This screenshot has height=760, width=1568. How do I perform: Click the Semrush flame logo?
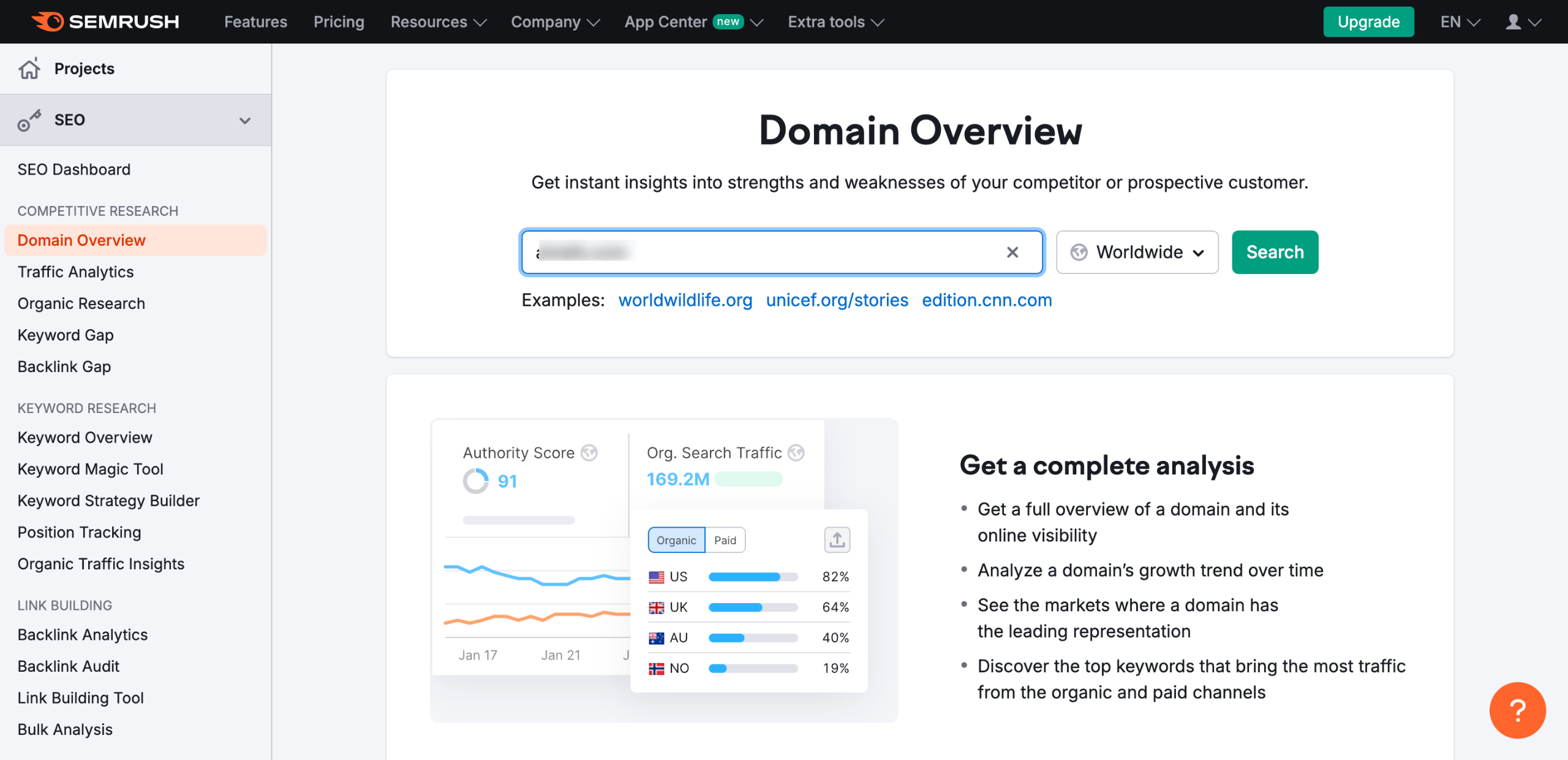click(48, 21)
